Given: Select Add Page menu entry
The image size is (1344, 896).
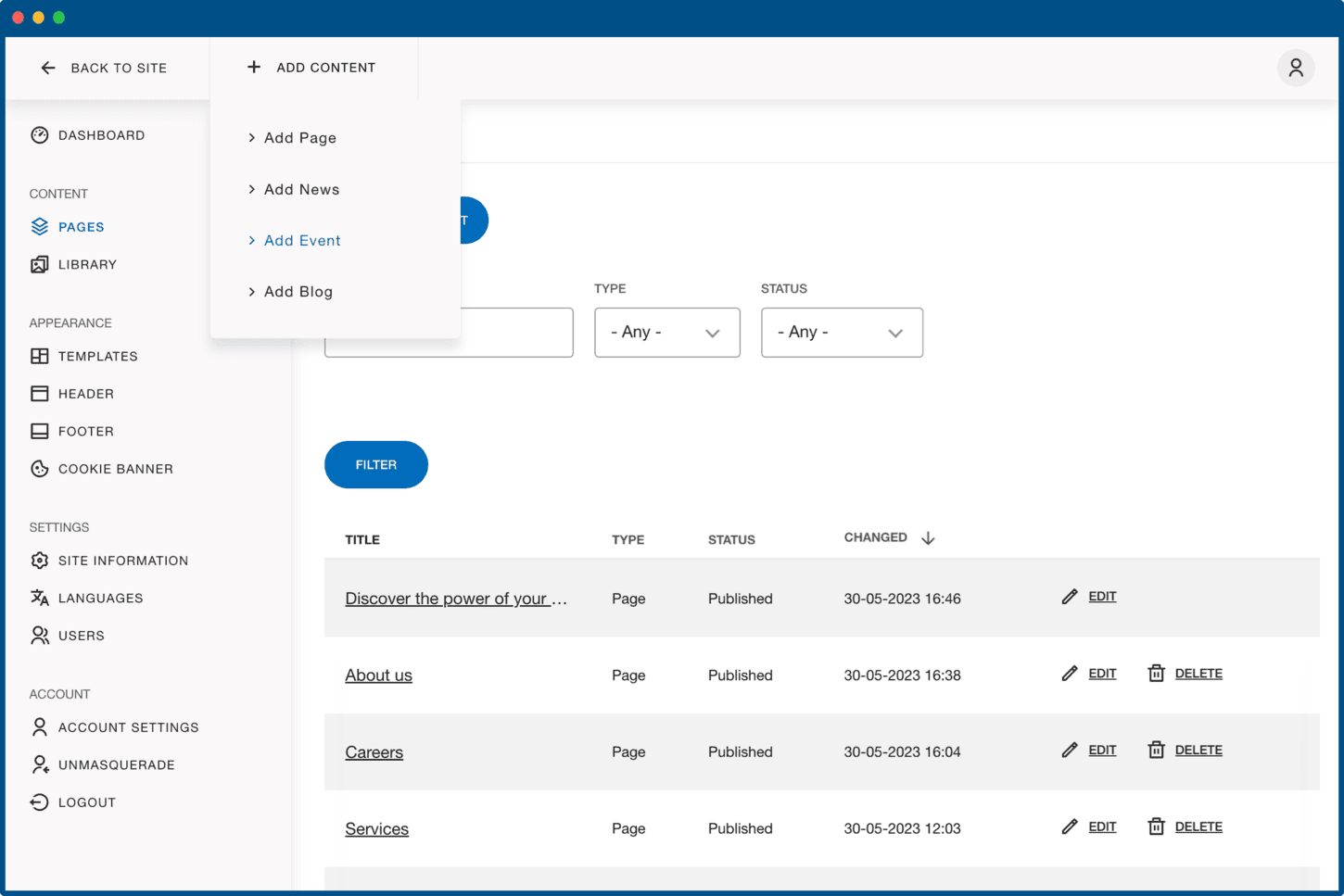Looking at the screenshot, I should coord(299,138).
